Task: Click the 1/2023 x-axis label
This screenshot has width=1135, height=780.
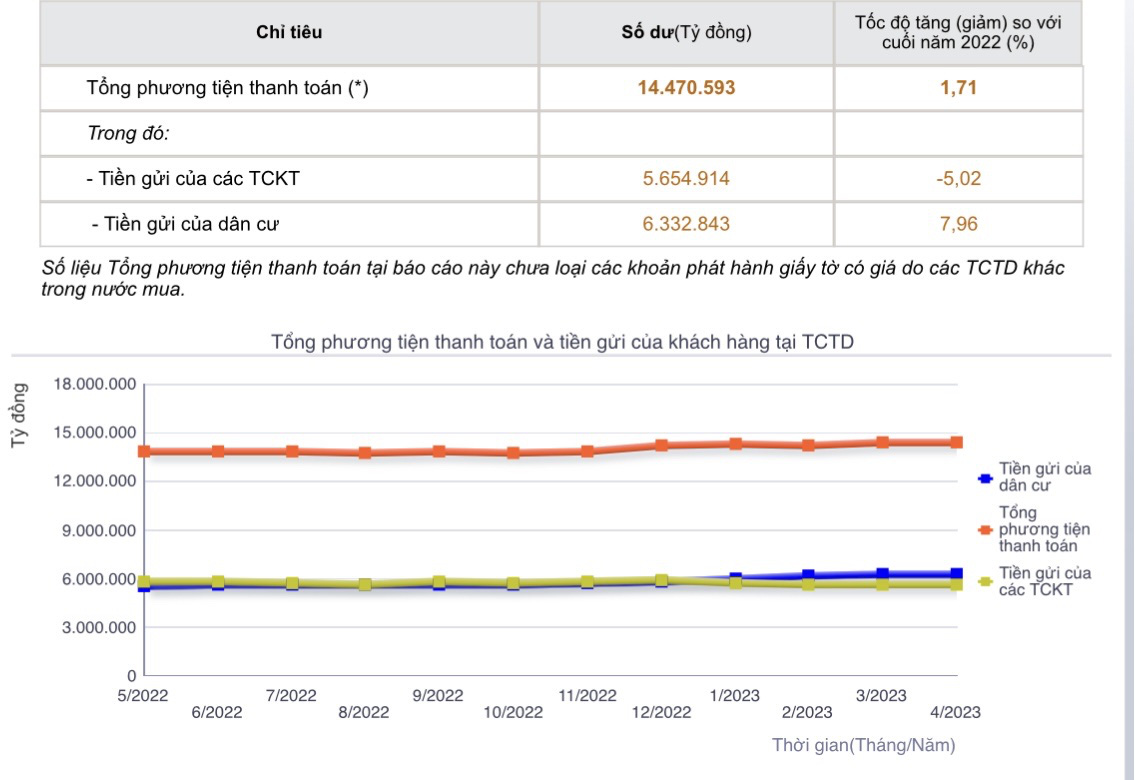Action: tap(735, 696)
